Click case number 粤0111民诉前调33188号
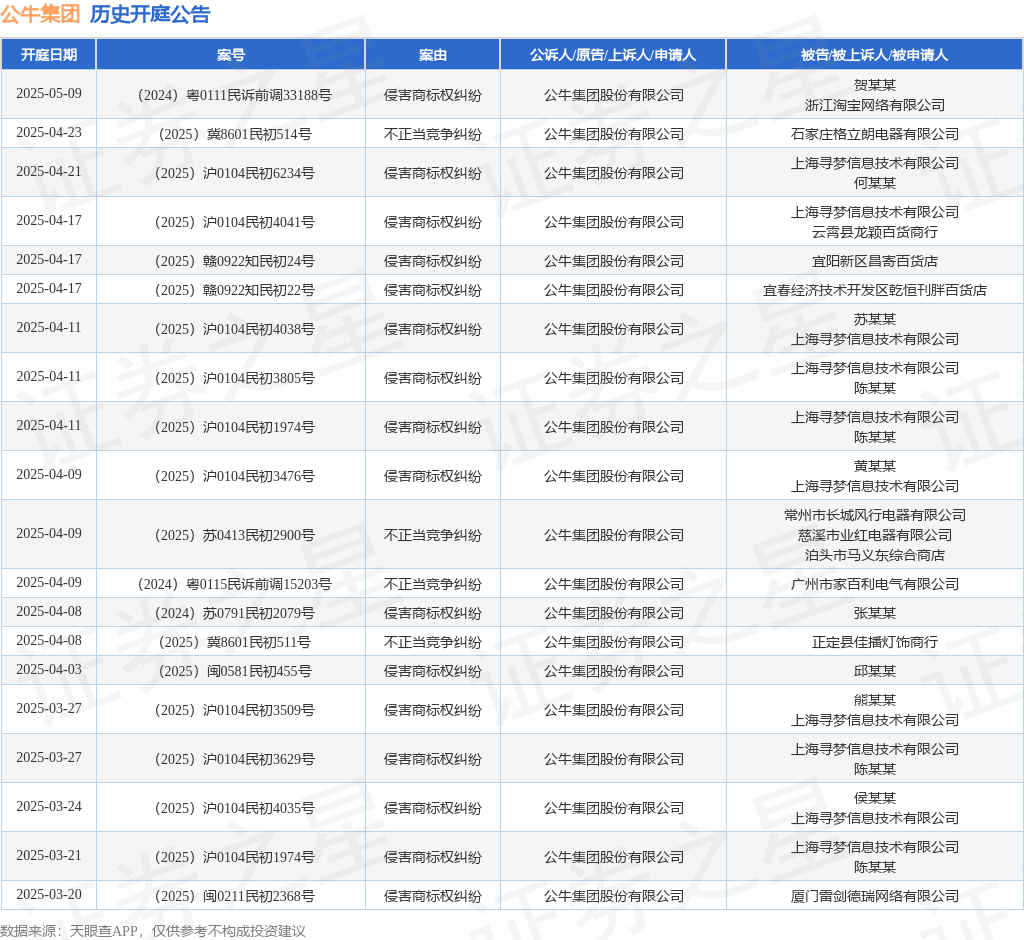1024x940 pixels. 234,95
